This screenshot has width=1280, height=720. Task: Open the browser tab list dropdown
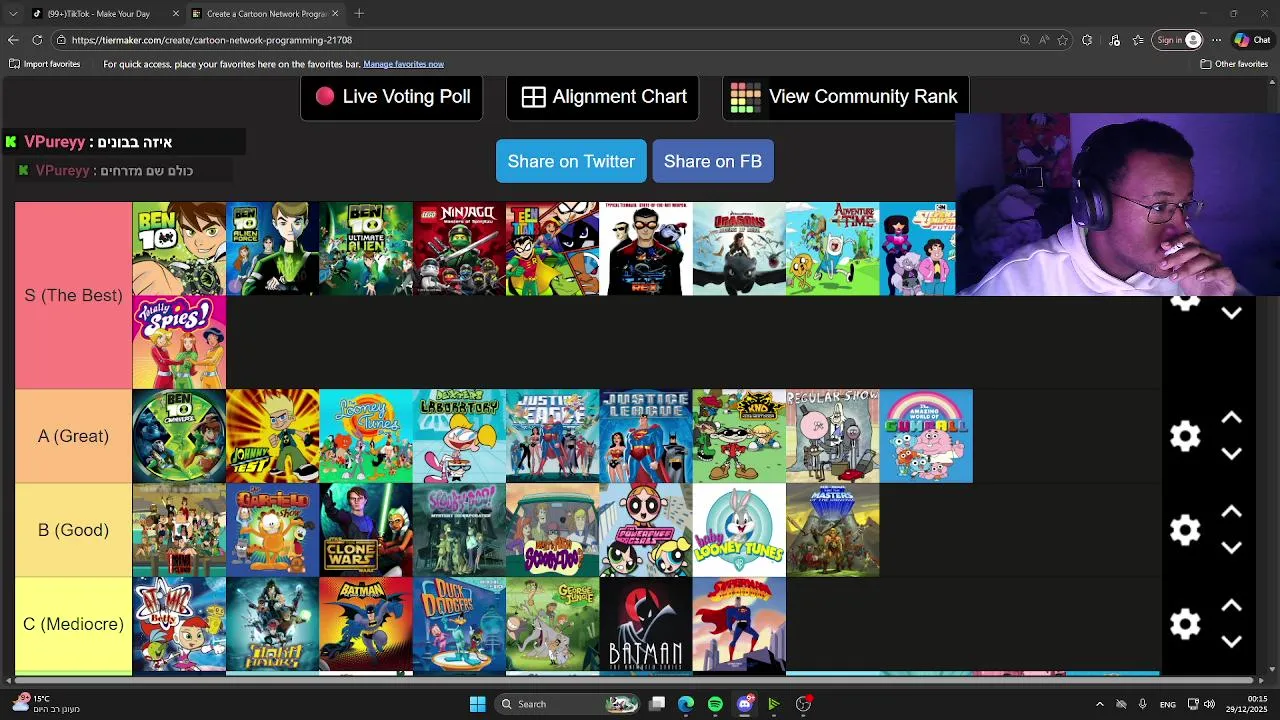(x=13, y=14)
